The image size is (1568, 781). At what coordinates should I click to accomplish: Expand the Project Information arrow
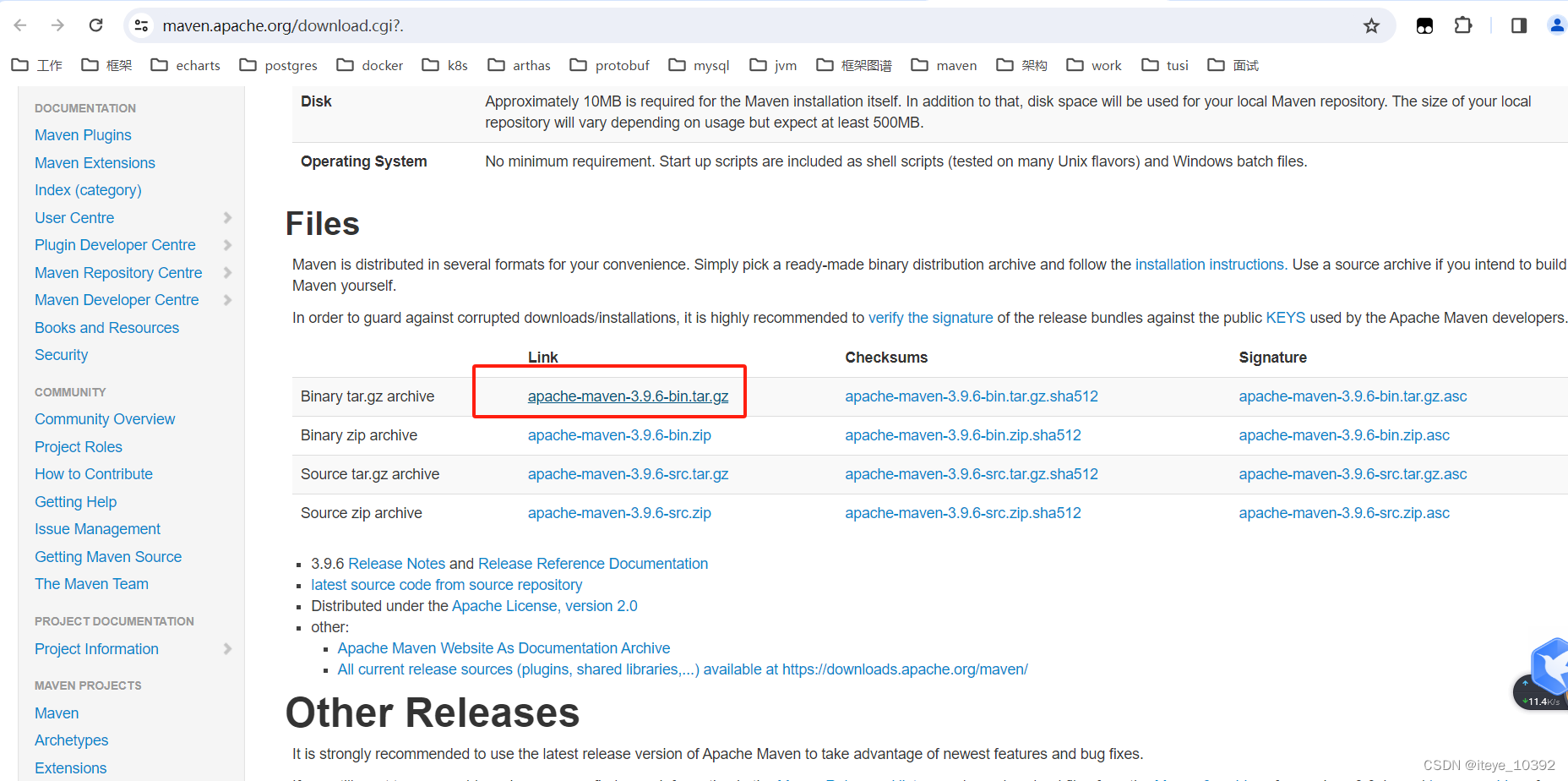[227, 648]
